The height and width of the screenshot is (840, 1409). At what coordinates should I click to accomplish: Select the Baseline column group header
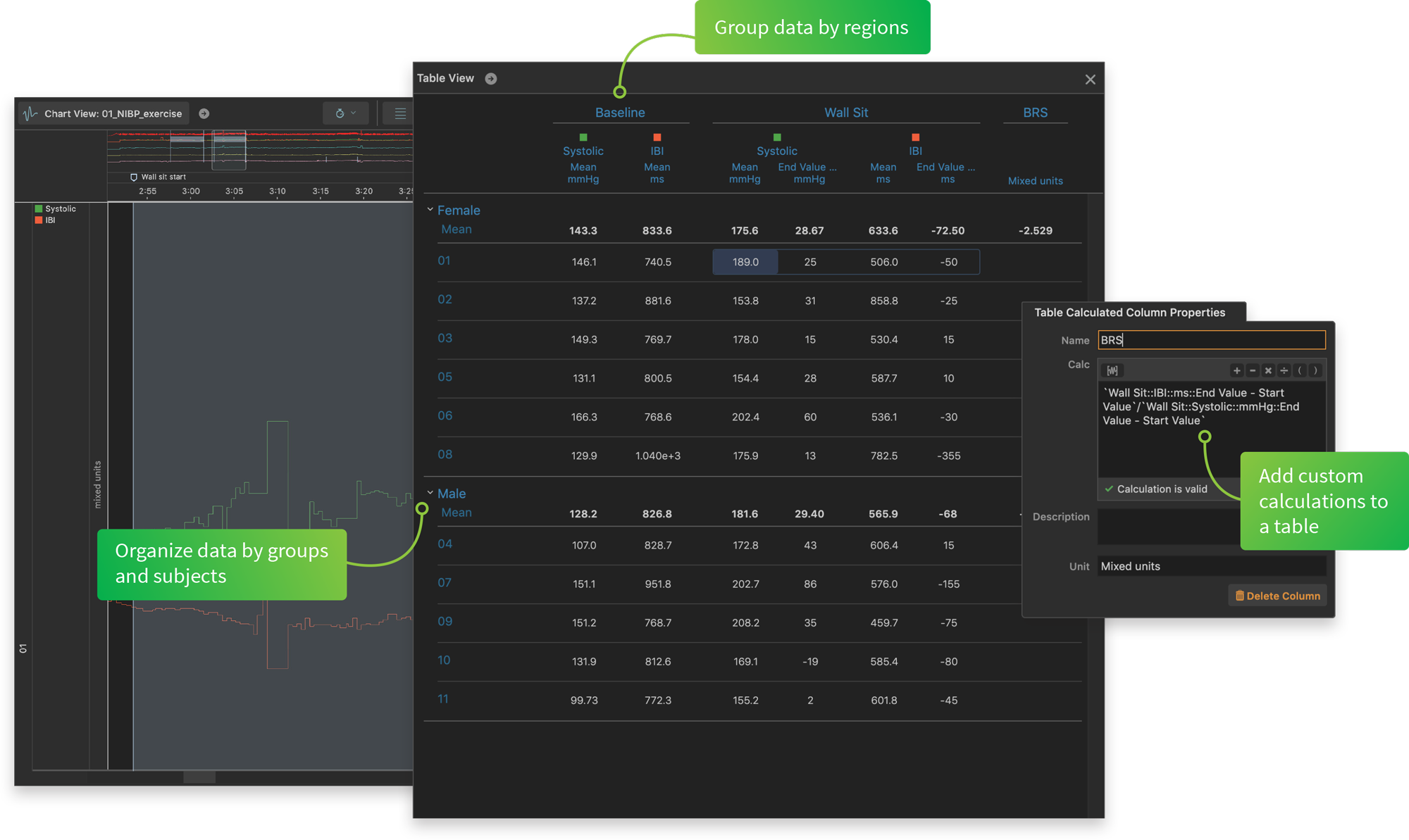point(619,112)
